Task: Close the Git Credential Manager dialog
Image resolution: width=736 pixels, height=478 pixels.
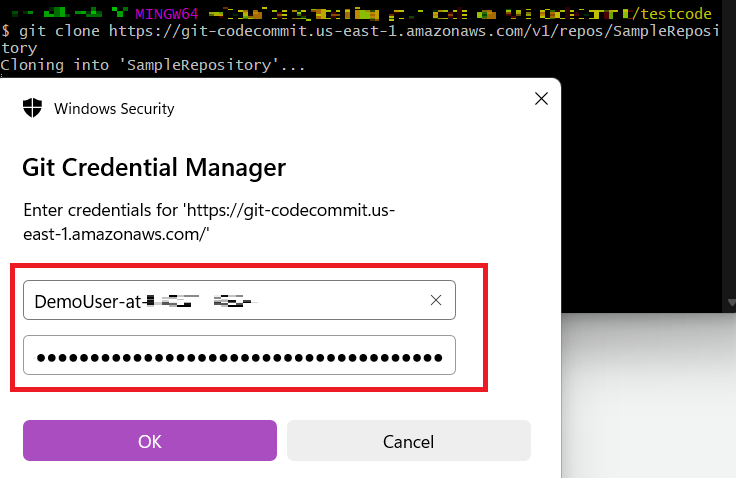Action: click(541, 99)
